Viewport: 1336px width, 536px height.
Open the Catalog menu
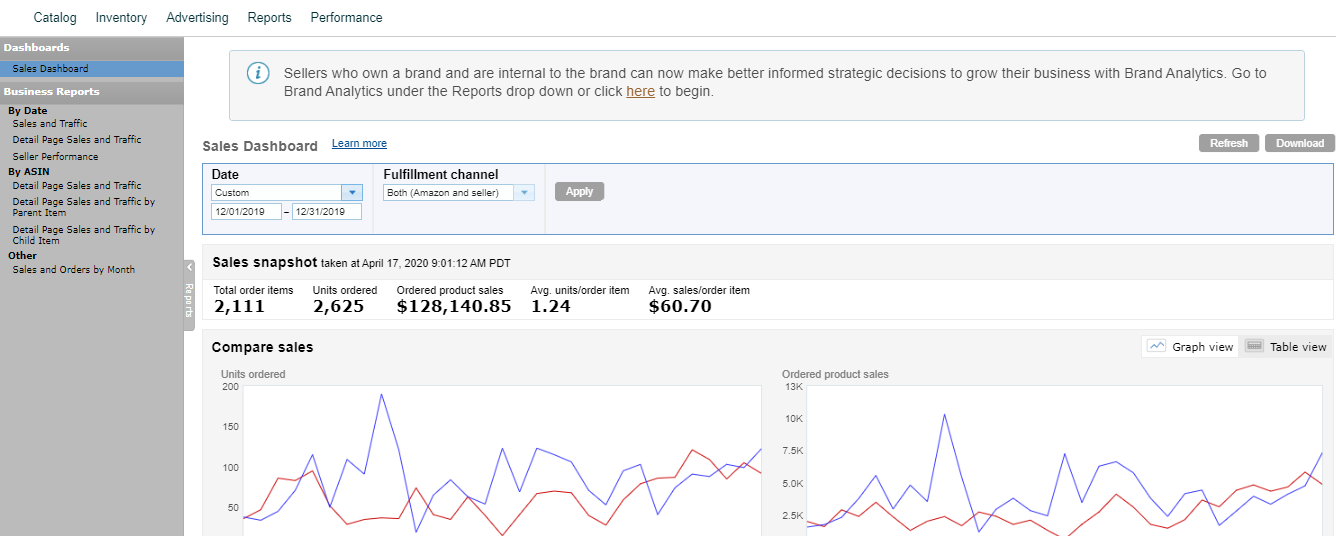[x=55, y=18]
